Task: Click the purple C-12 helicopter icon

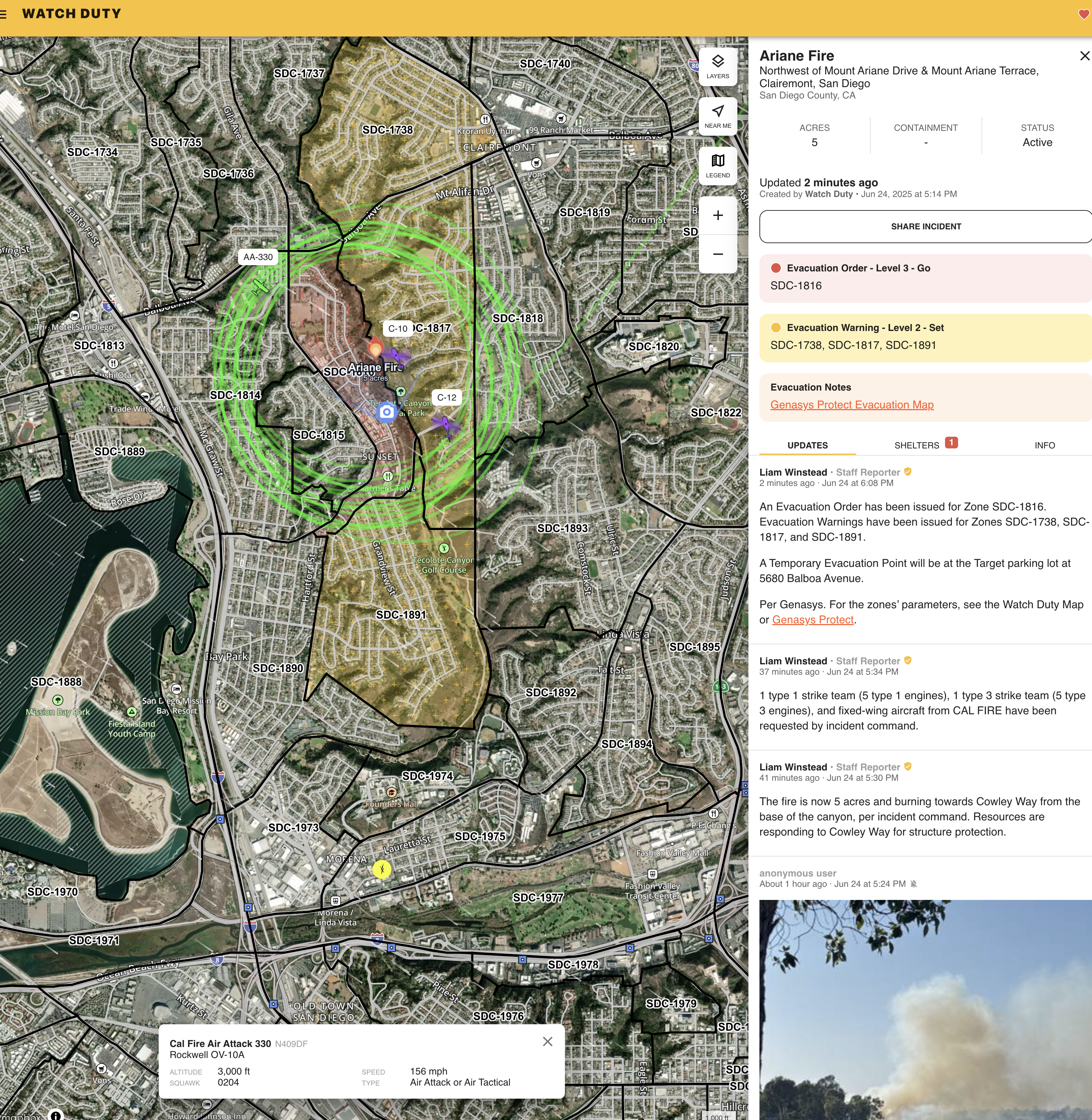Action: pos(445,425)
